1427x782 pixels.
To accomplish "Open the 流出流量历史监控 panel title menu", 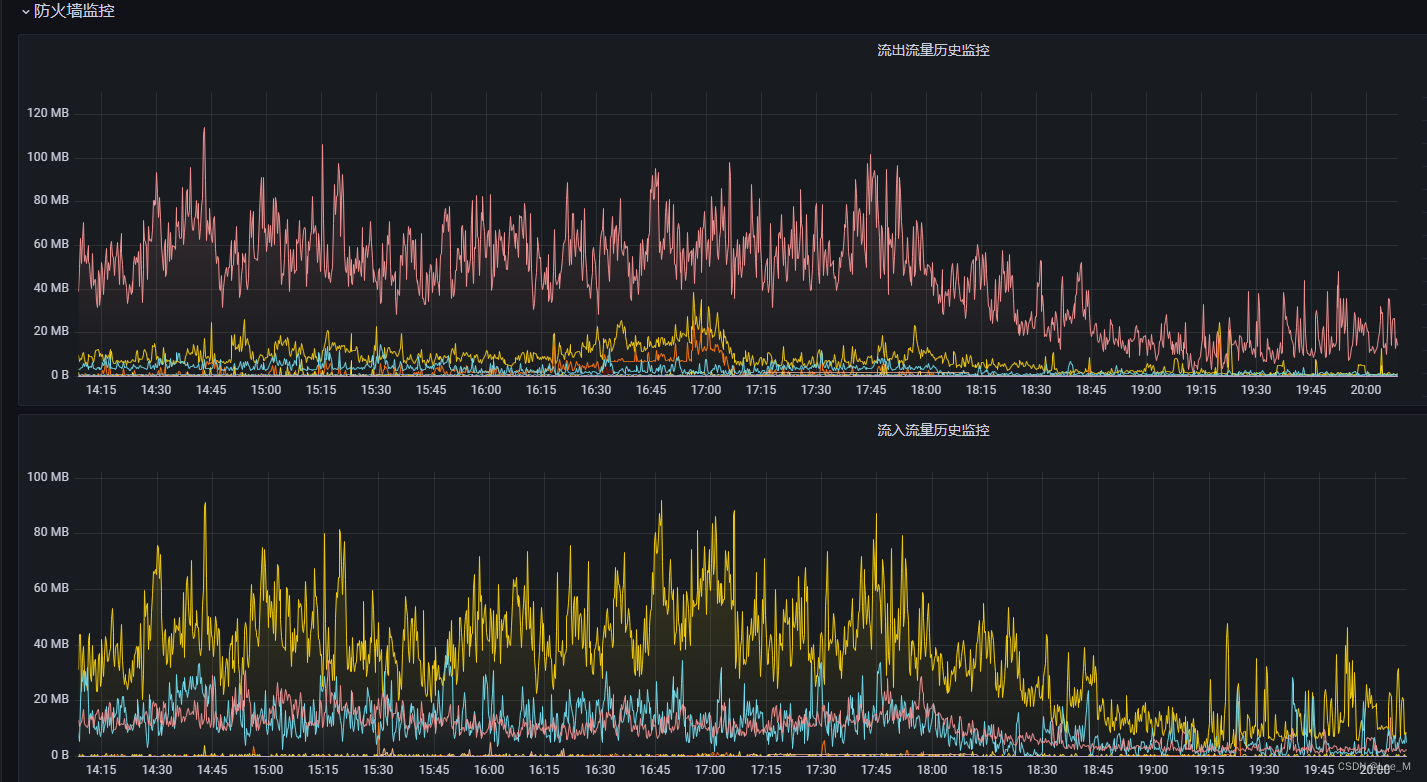I will click(x=933, y=50).
